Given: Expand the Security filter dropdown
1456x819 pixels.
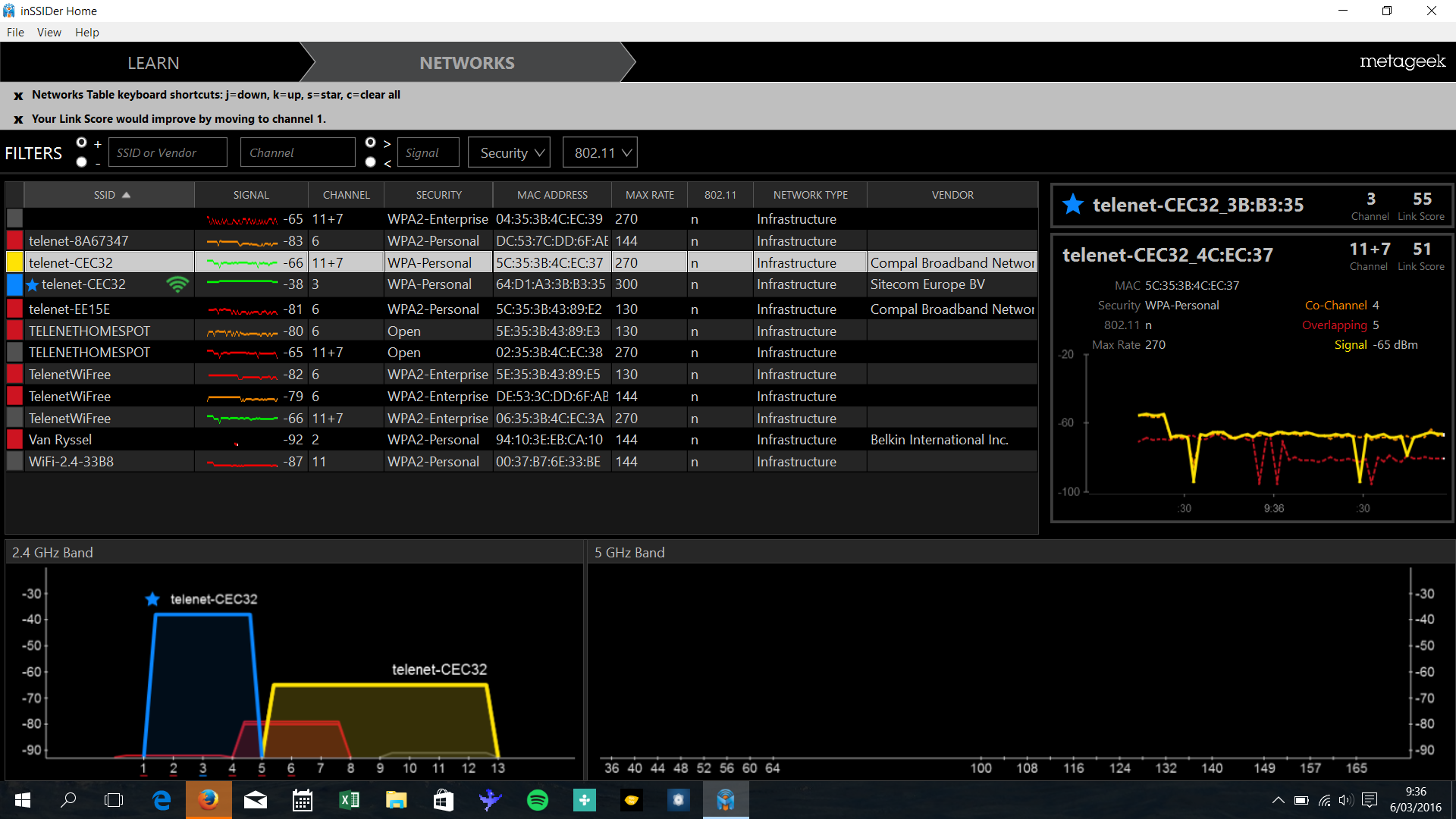Looking at the screenshot, I should pyautogui.click(x=510, y=152).
